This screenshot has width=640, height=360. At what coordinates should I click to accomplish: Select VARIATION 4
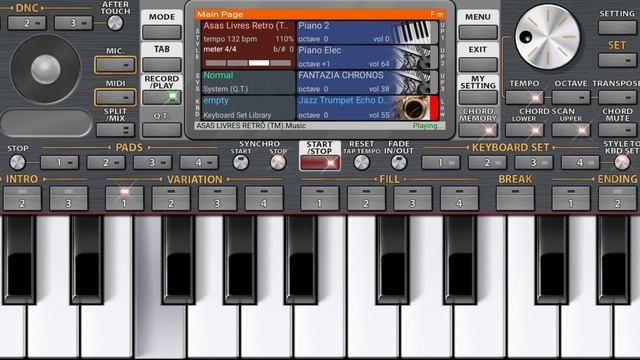coord(264,198)
